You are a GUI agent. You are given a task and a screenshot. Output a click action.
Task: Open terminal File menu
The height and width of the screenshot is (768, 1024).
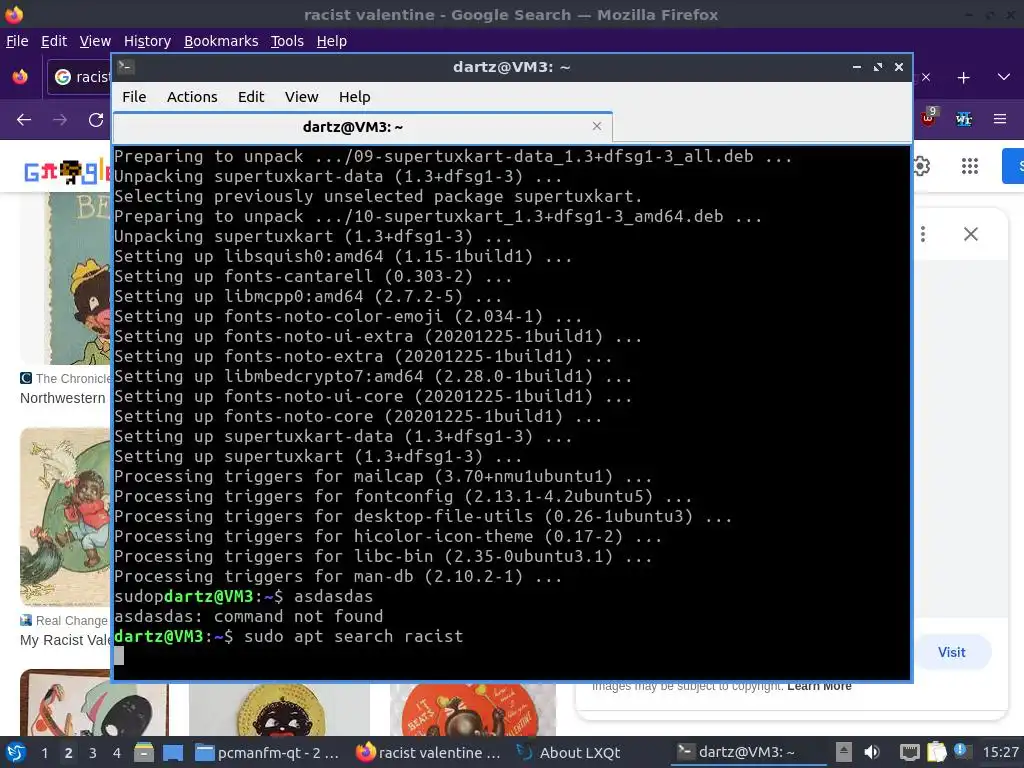click(134, 97)
